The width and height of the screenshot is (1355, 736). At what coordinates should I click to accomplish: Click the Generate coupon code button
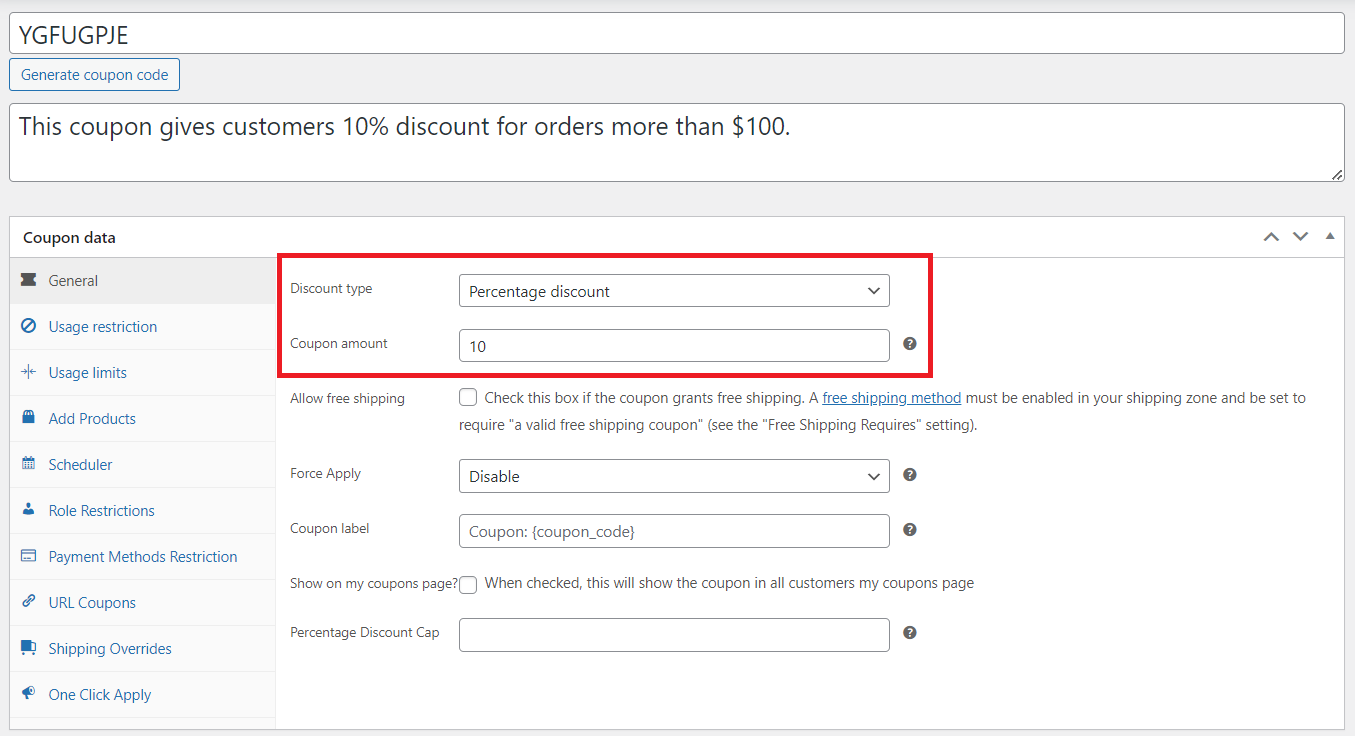click(94, 74)
